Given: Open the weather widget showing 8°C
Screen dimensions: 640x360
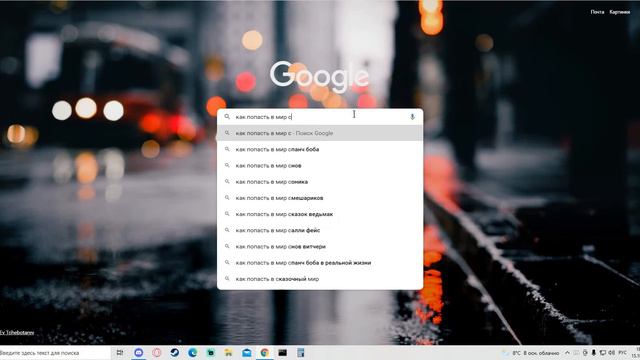Looking at the screenshot, I should 532,353.
